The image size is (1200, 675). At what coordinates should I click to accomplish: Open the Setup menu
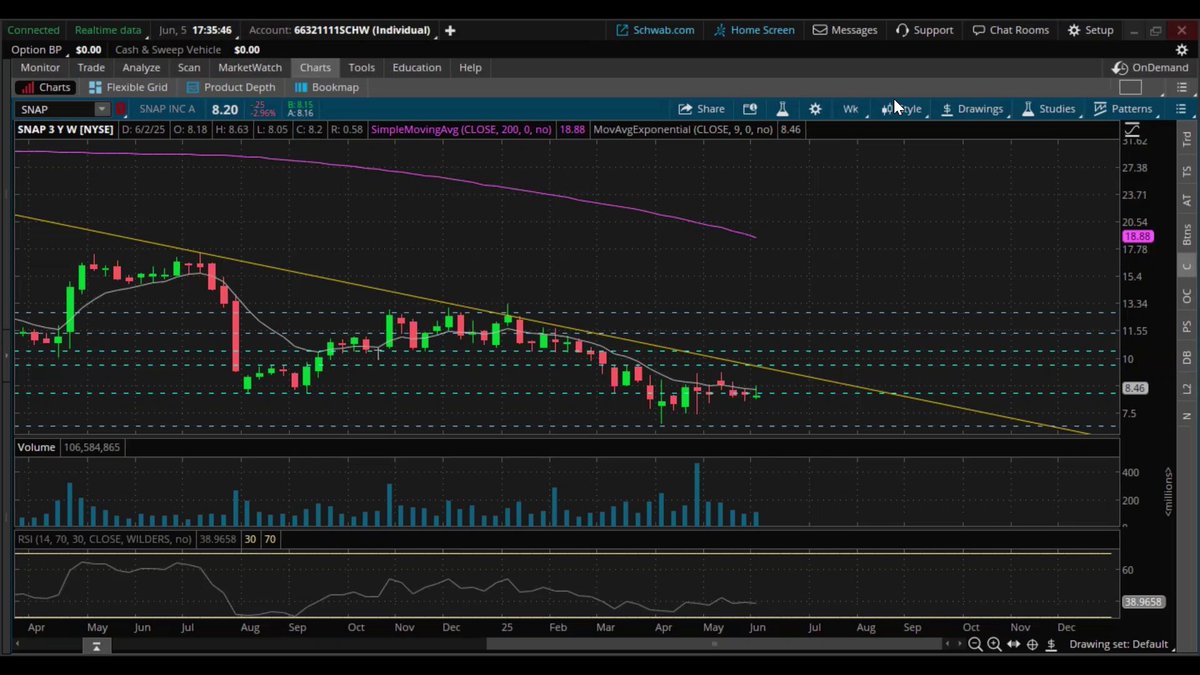click(1091, 30)
